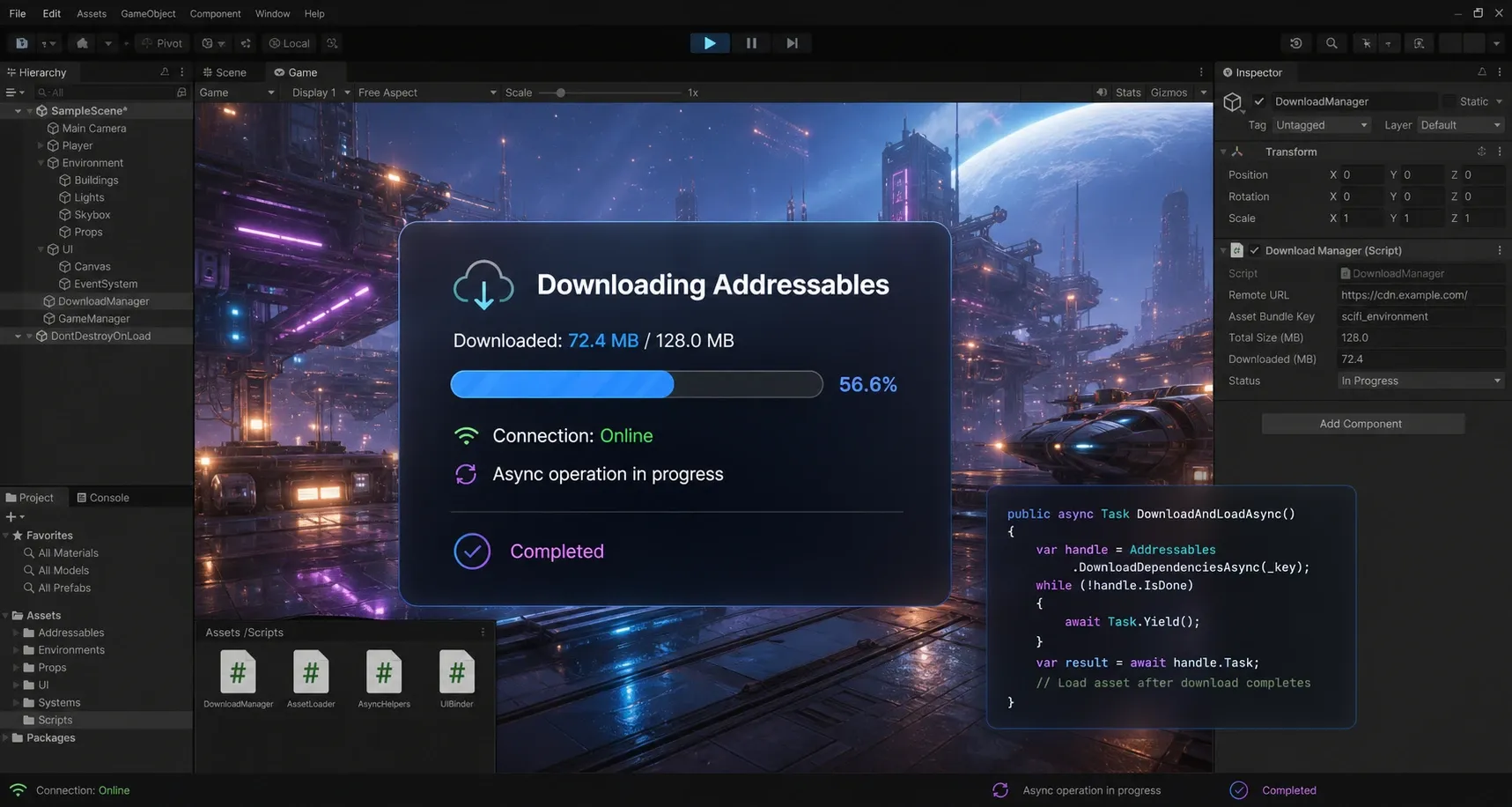The image size is (1512, 807).
Task: Open the Hierarchy panel three-dot menu
Action: tap(182, 72)
